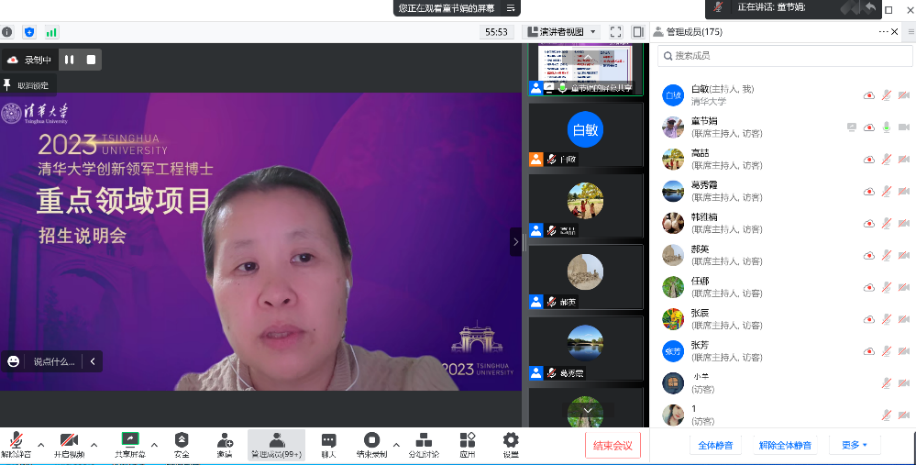Click 全体静音 mute all button
The height and width of the screenshot is (465, 916).
pyautogui.click(x=716, y=445)
